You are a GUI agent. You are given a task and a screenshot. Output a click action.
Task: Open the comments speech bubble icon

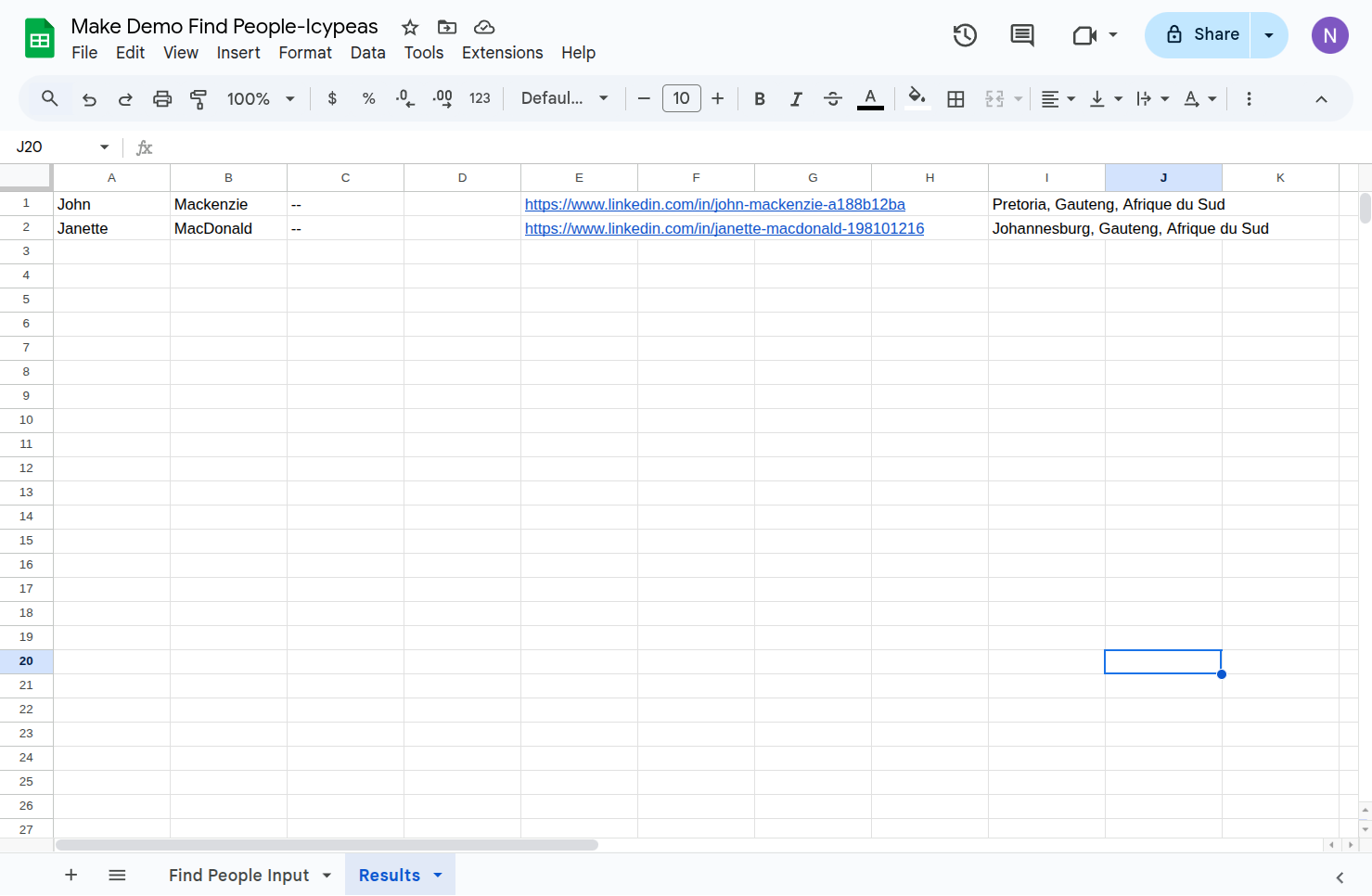(1022, 35)
